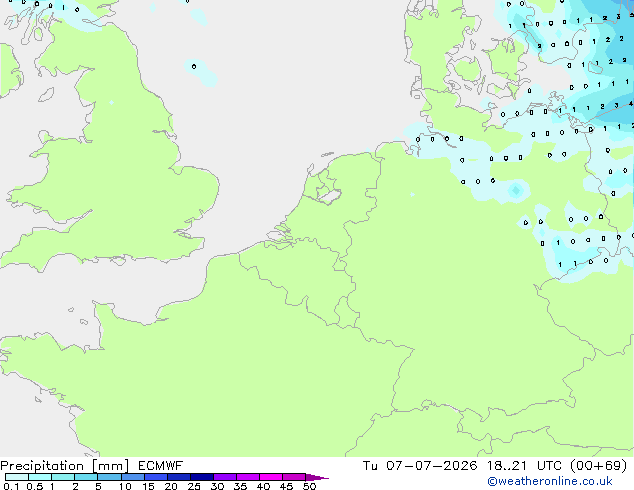The height and width of the screenshot is (490, 634).
Task: Click the "10" legend scale label
Action: [x=125, y=486]
